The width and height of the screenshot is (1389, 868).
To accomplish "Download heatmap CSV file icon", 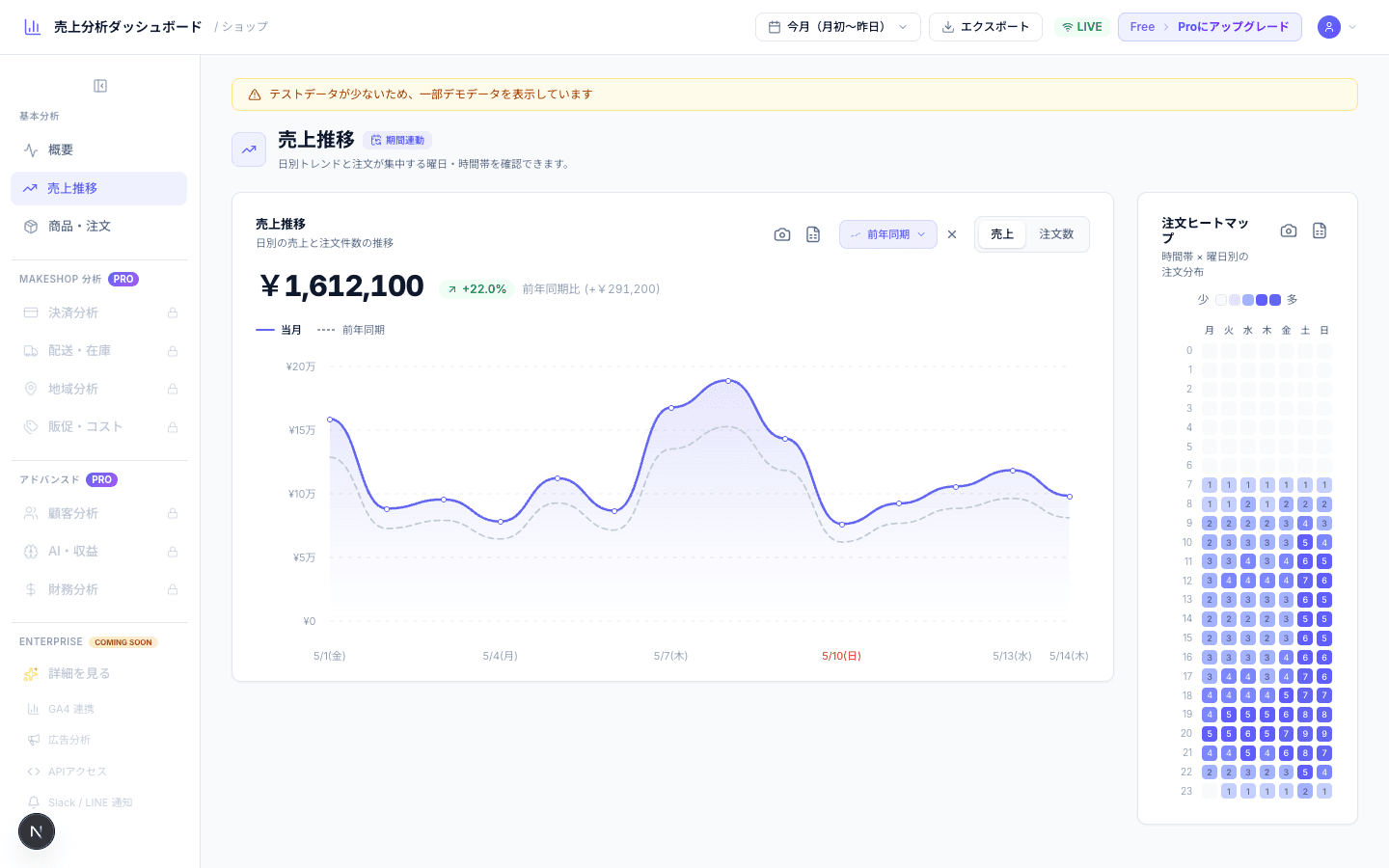I will (x=1320, y=231).
